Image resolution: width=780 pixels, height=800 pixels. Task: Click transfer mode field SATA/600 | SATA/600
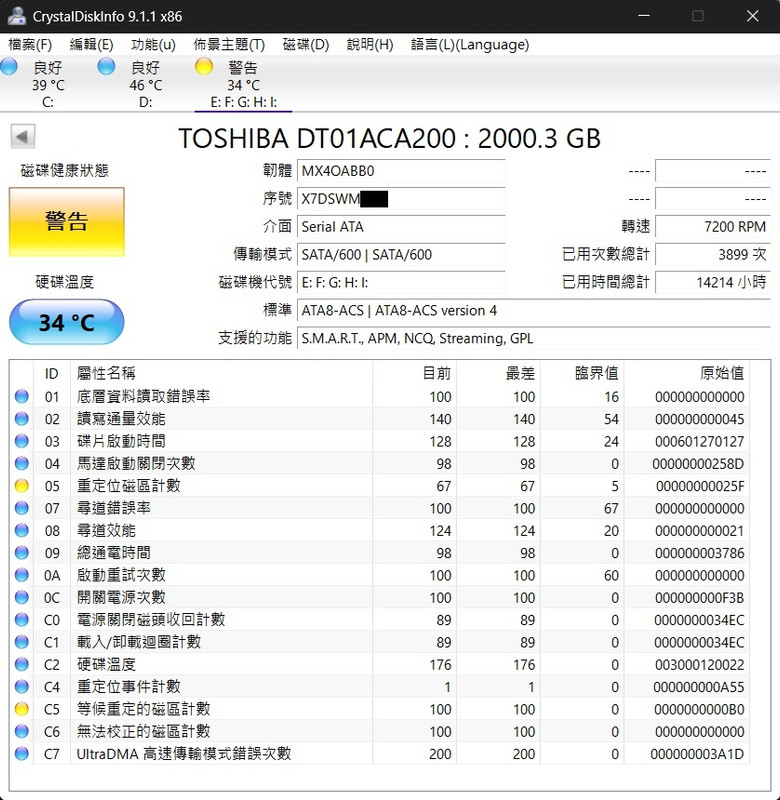click(401, 254)
